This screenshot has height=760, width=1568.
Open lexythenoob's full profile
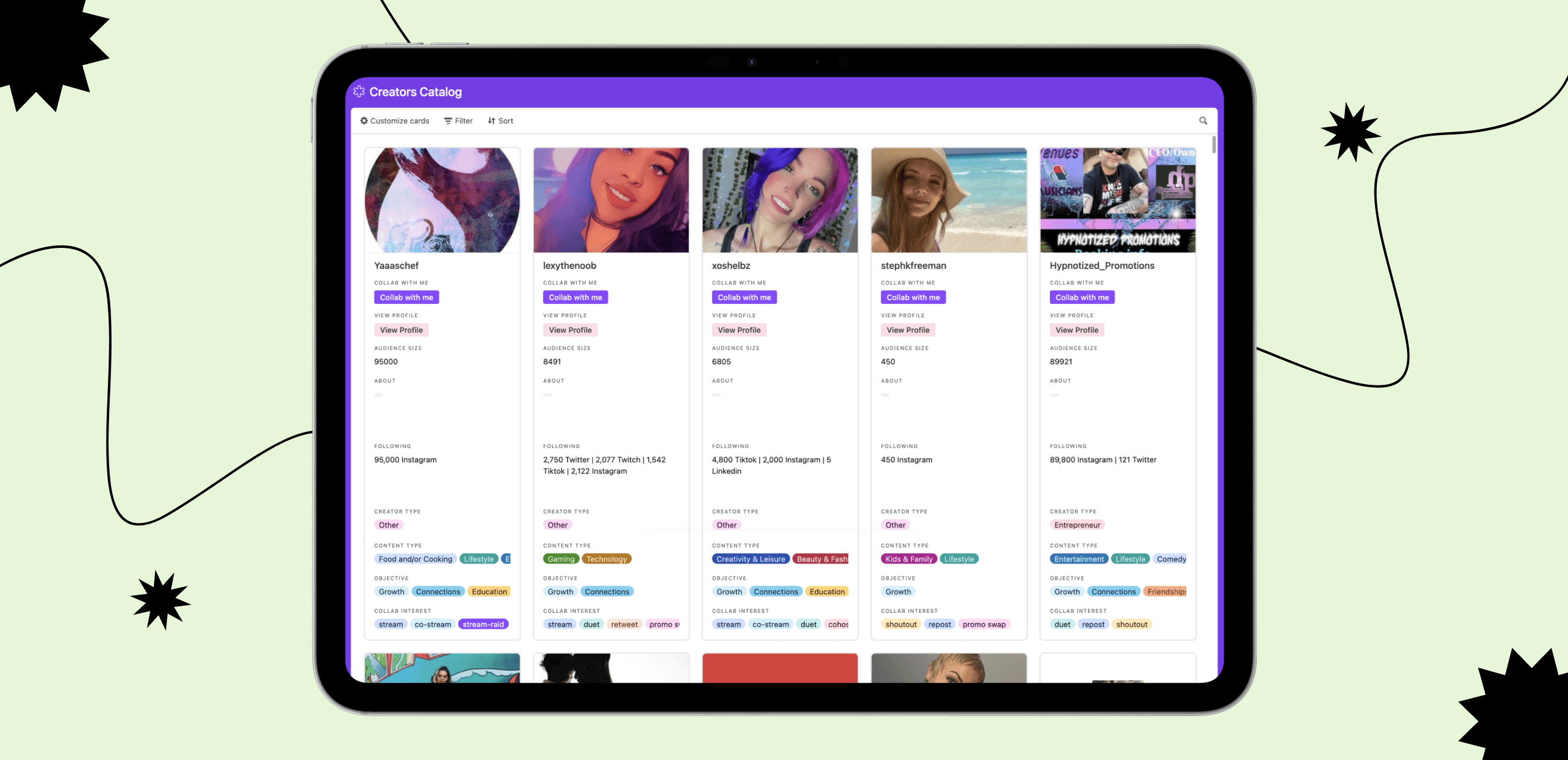(570, 330)
